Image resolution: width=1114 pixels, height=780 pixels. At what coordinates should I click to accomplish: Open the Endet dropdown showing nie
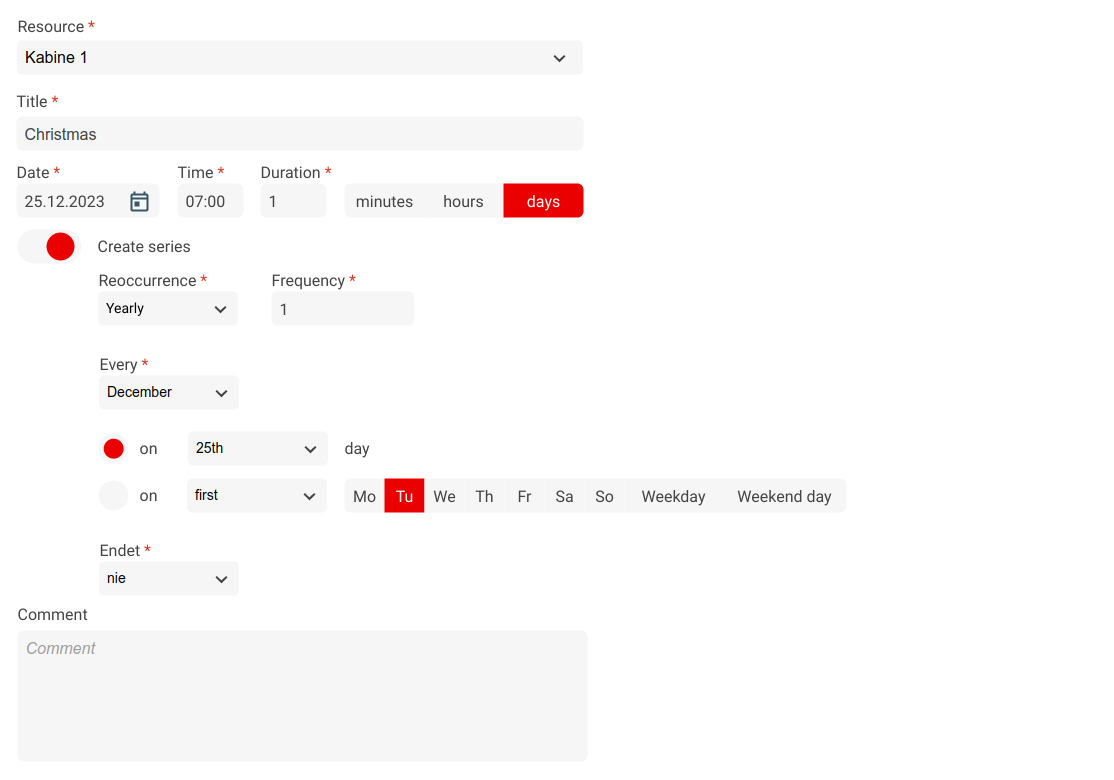(x=168, y=579)
